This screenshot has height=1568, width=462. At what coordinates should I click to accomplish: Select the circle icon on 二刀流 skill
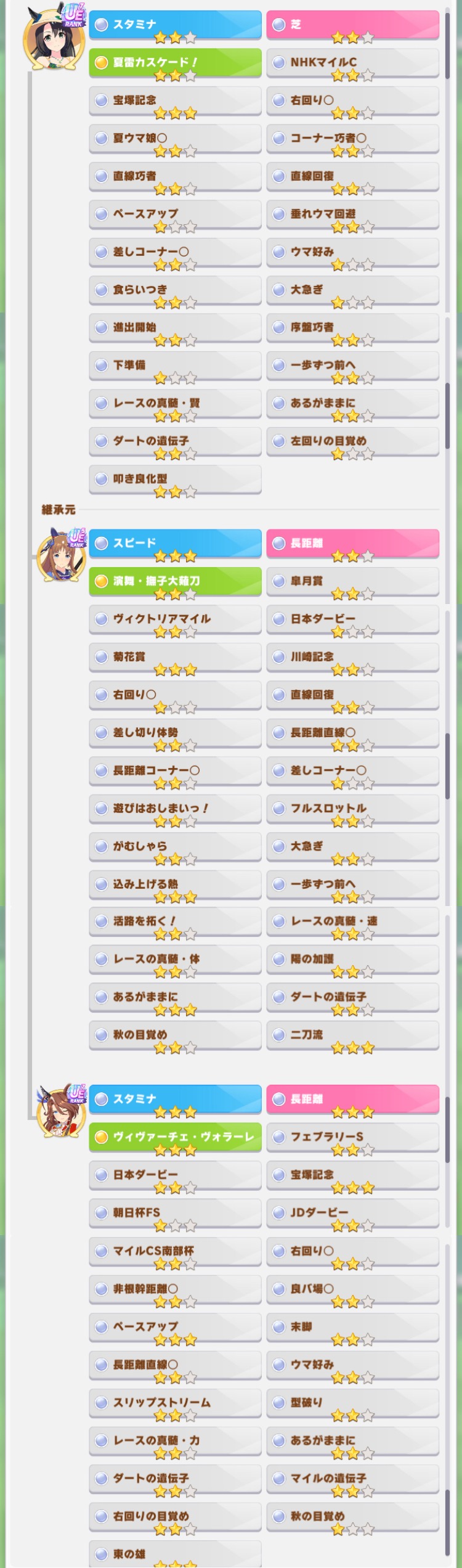coord(279,1035)
